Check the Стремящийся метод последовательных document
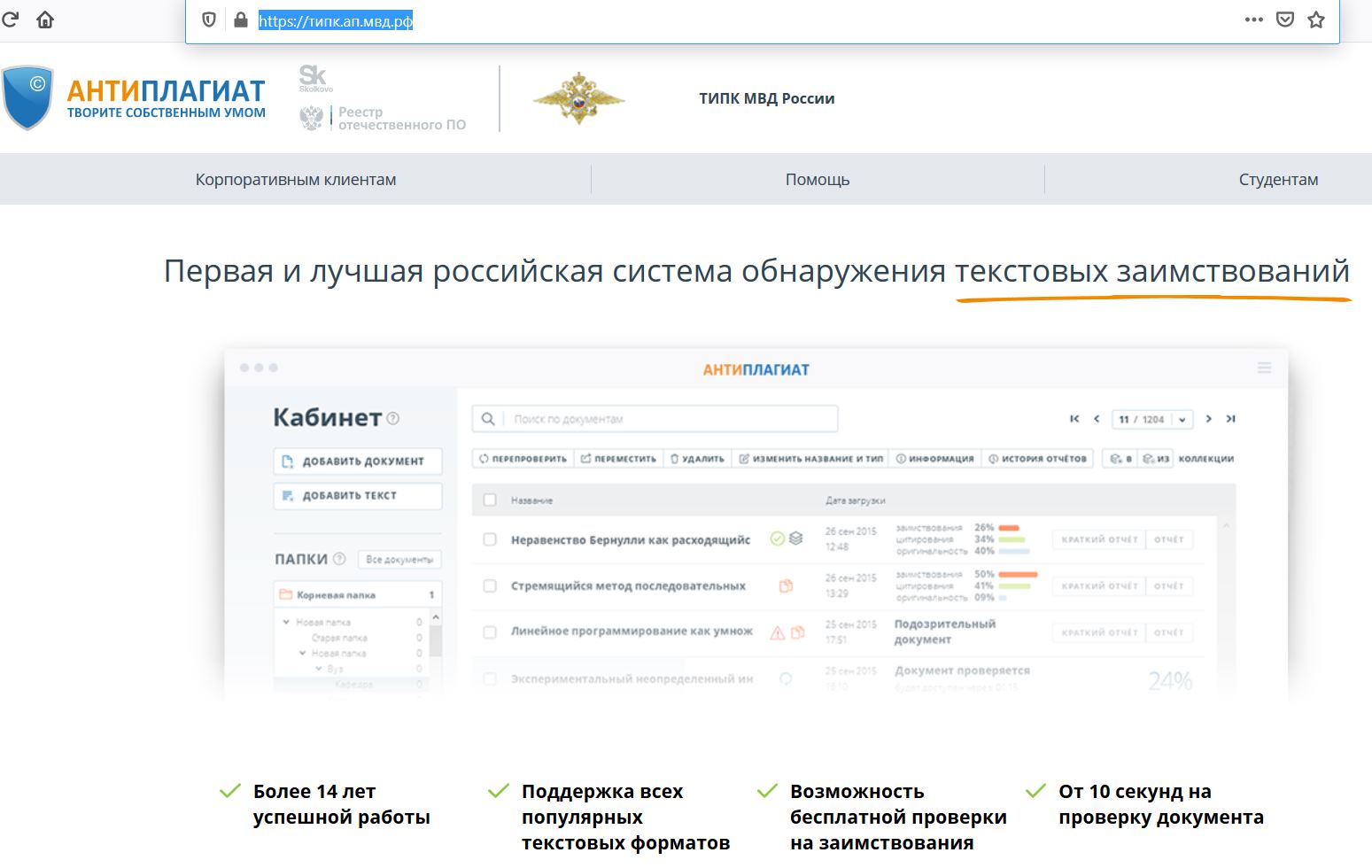 [x=490, y=585]
